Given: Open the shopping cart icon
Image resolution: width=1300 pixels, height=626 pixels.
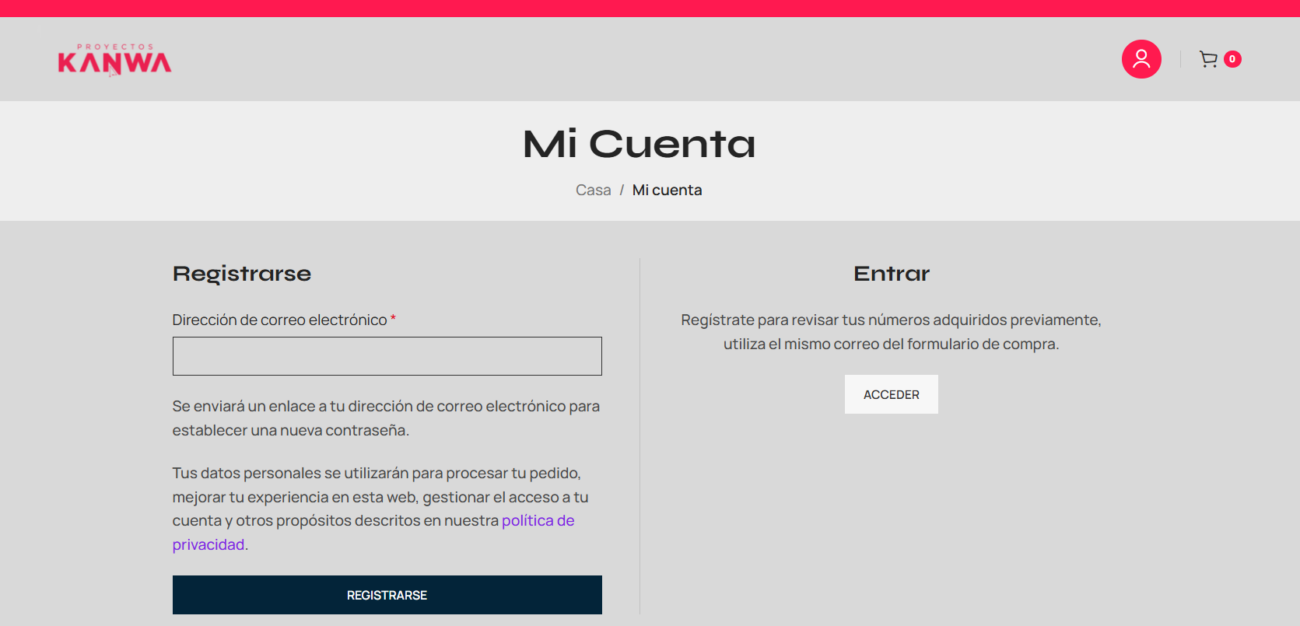Looking at the screenshot, I should [1208, 59].
